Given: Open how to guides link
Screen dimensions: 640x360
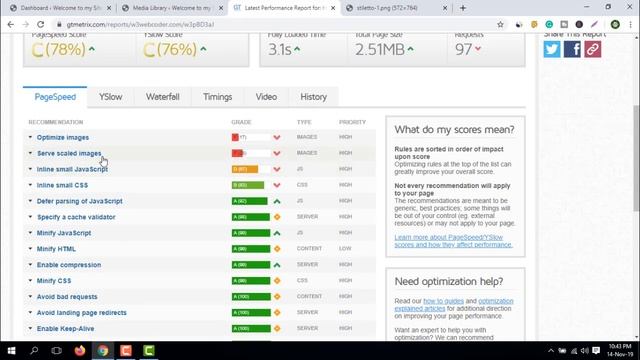Looking at the screenshot, I should coord(443,301).
